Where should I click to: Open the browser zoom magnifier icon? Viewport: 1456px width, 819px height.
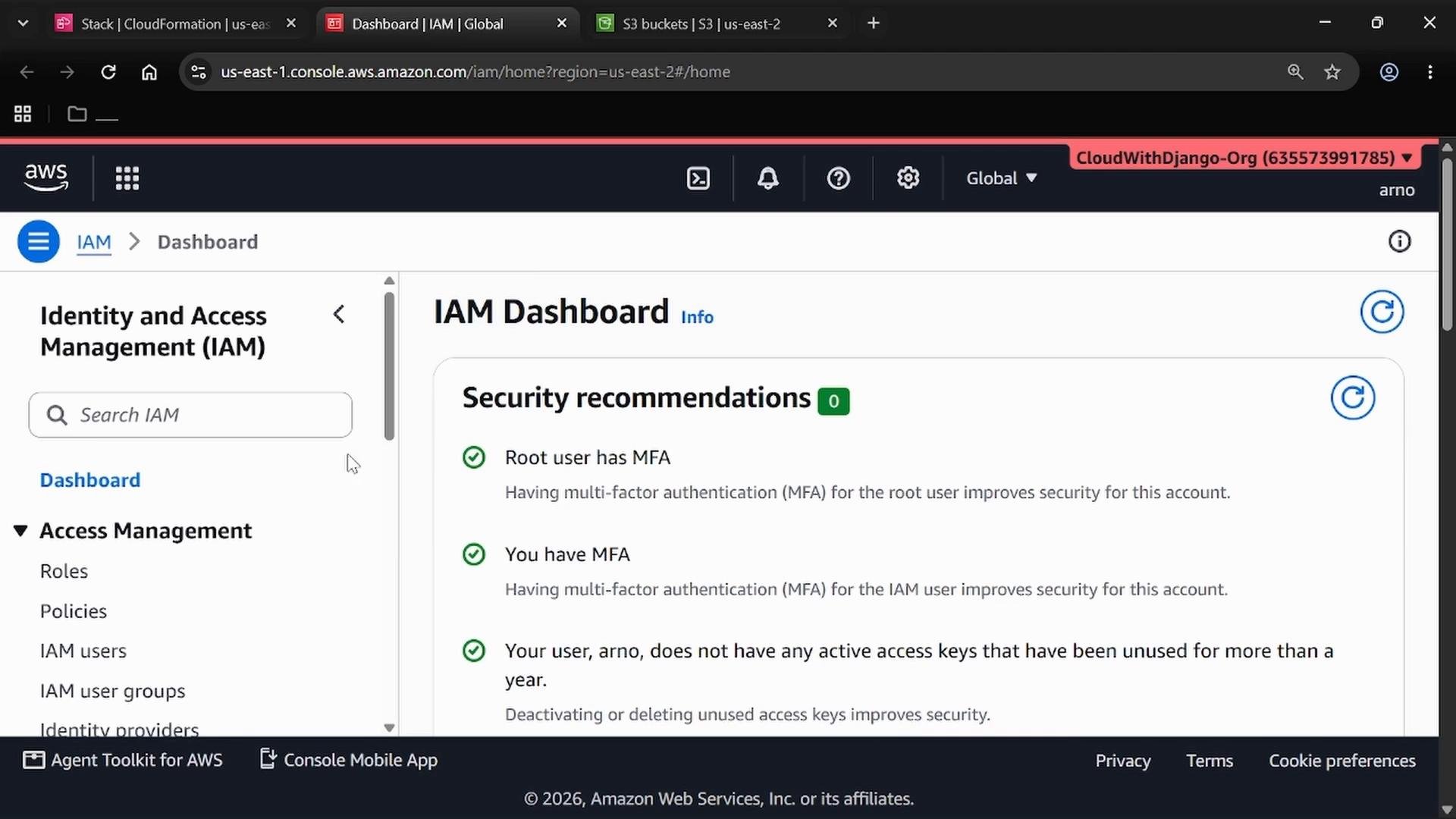pos(1295,72)
